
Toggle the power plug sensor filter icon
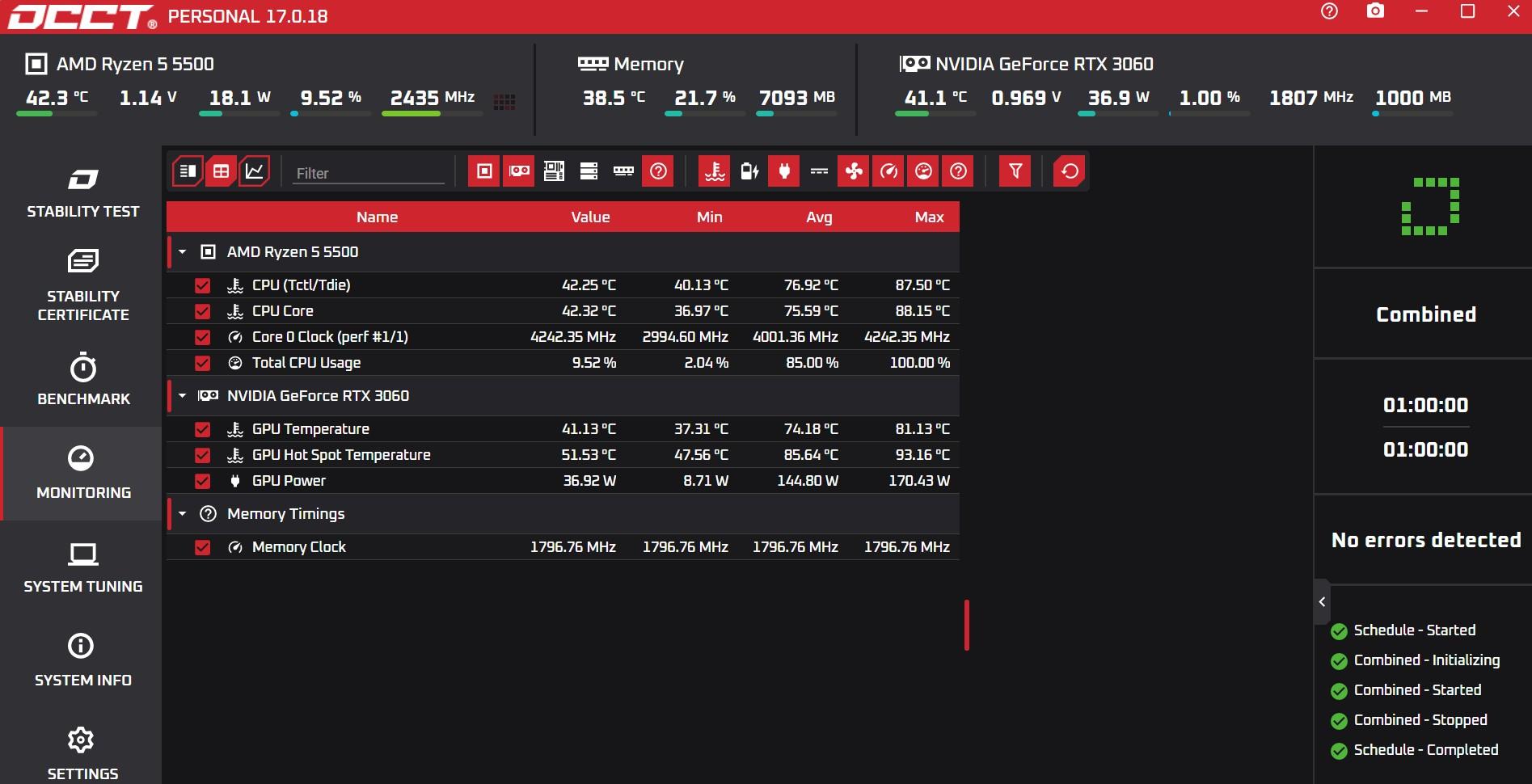[x=784, y=171]
